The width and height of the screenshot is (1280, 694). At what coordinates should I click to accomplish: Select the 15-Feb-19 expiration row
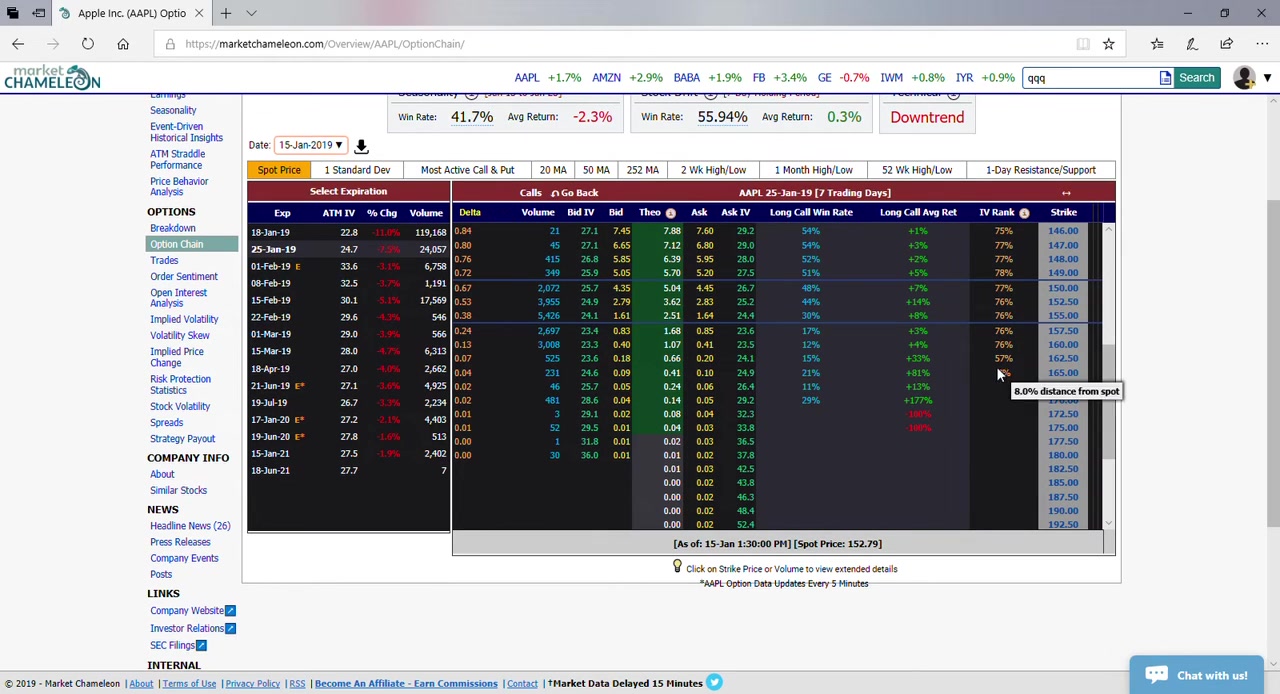point(271,300)
